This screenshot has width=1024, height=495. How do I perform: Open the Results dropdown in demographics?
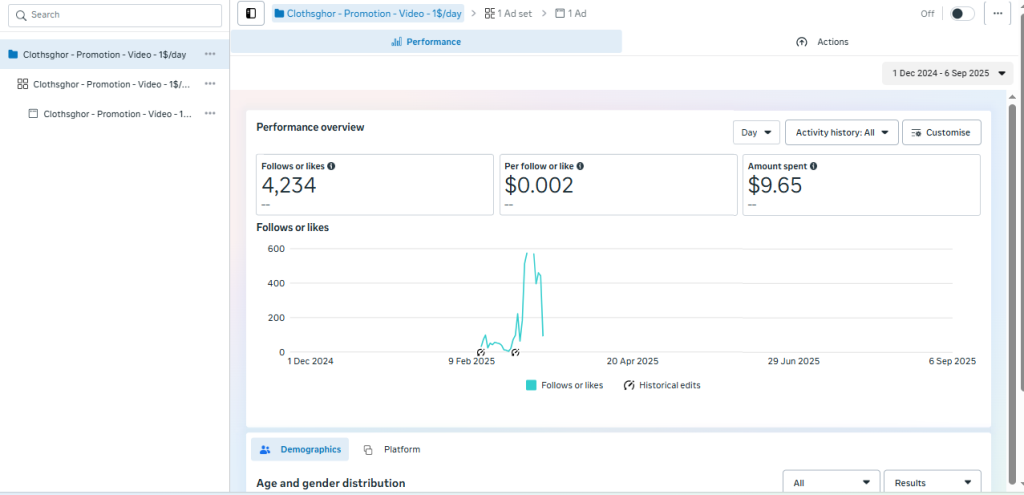click(x=932, y=483)
